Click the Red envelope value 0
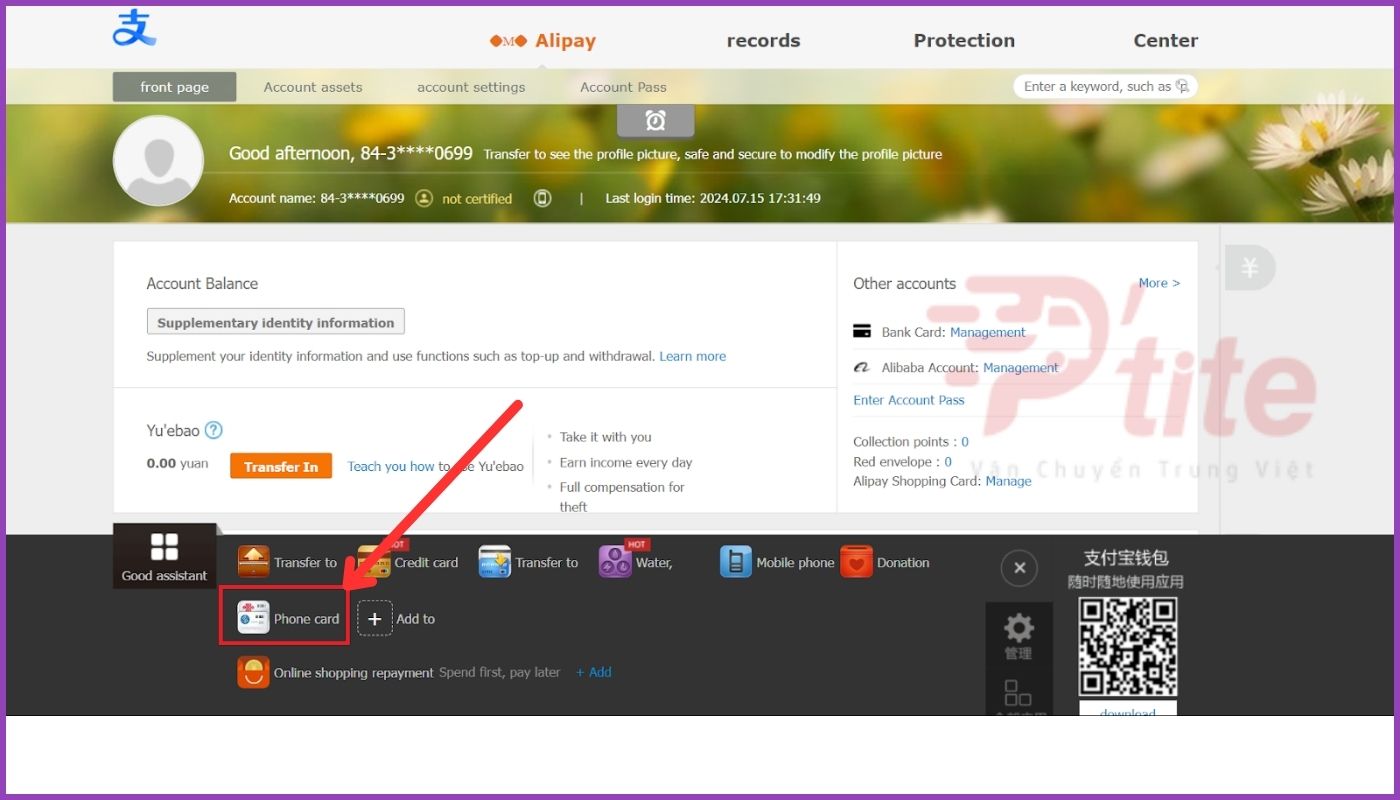 (948, 462)
